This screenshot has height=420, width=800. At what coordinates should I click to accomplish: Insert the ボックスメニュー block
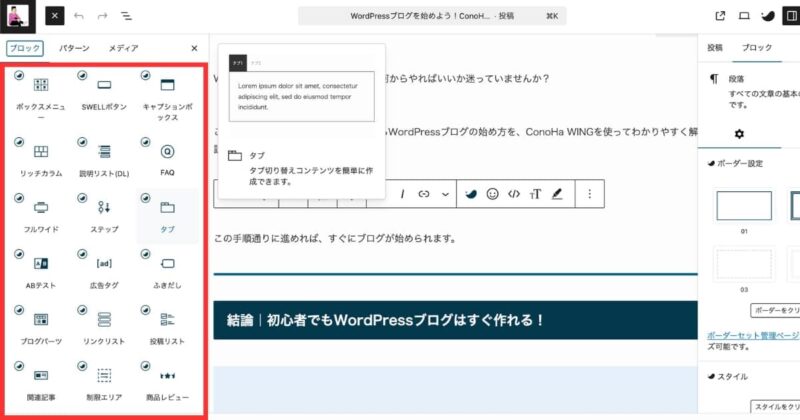[x=41, y=95]
